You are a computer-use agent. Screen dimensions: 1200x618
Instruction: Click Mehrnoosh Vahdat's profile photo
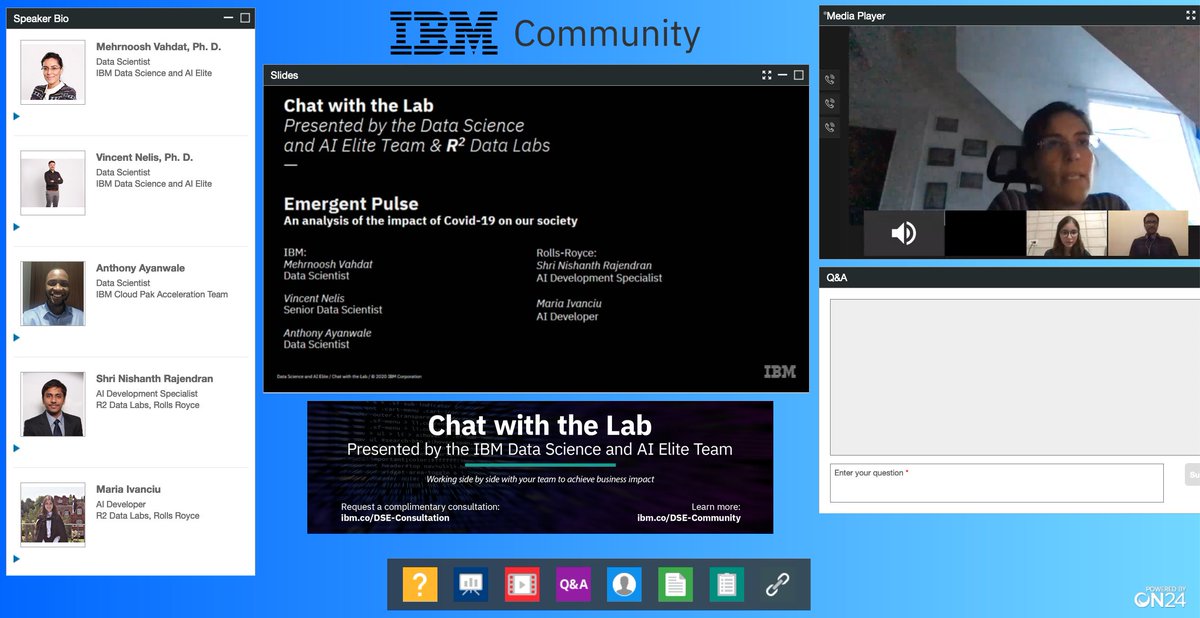click(53, 72)
